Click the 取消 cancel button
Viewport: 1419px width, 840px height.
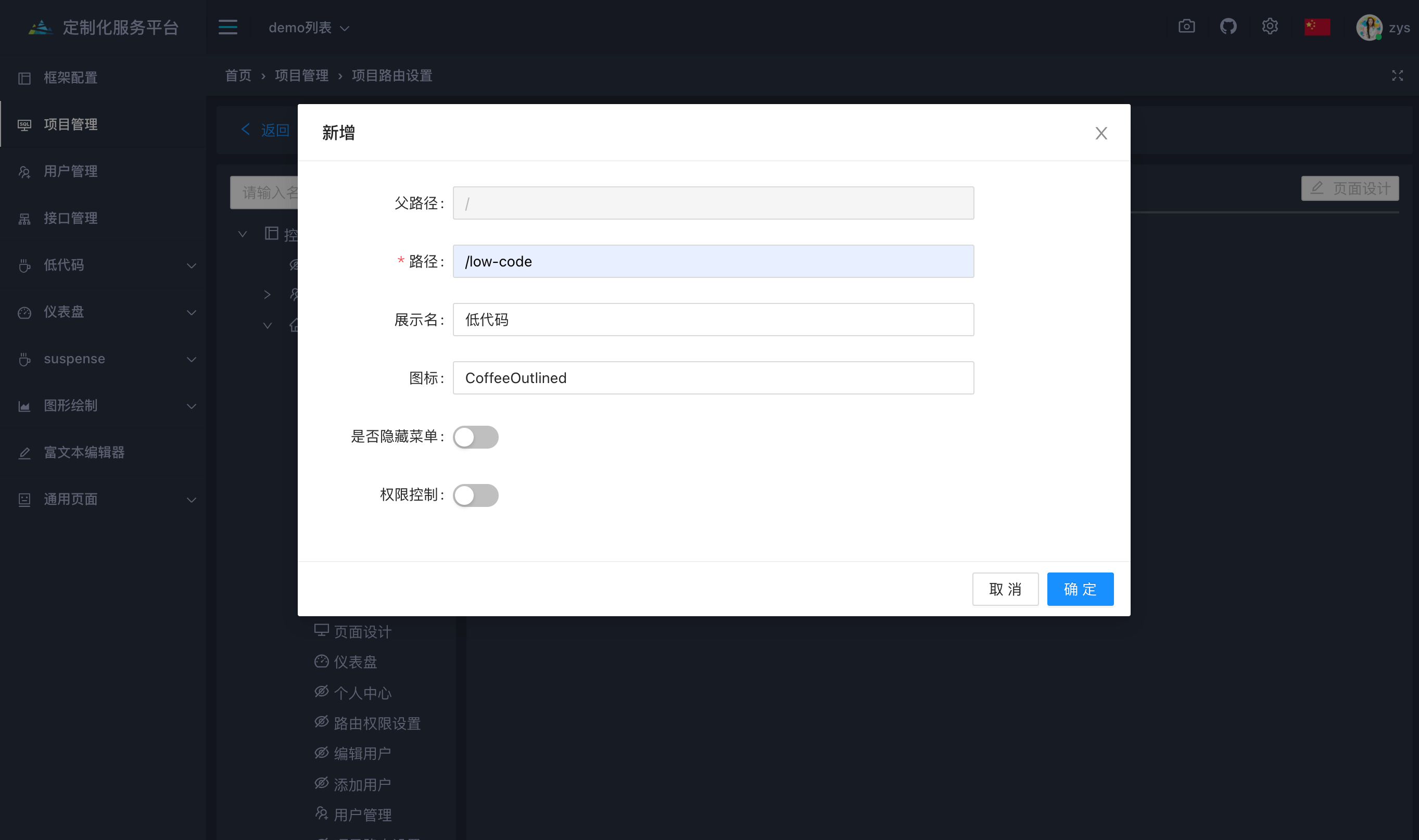tap(1005, 589)
